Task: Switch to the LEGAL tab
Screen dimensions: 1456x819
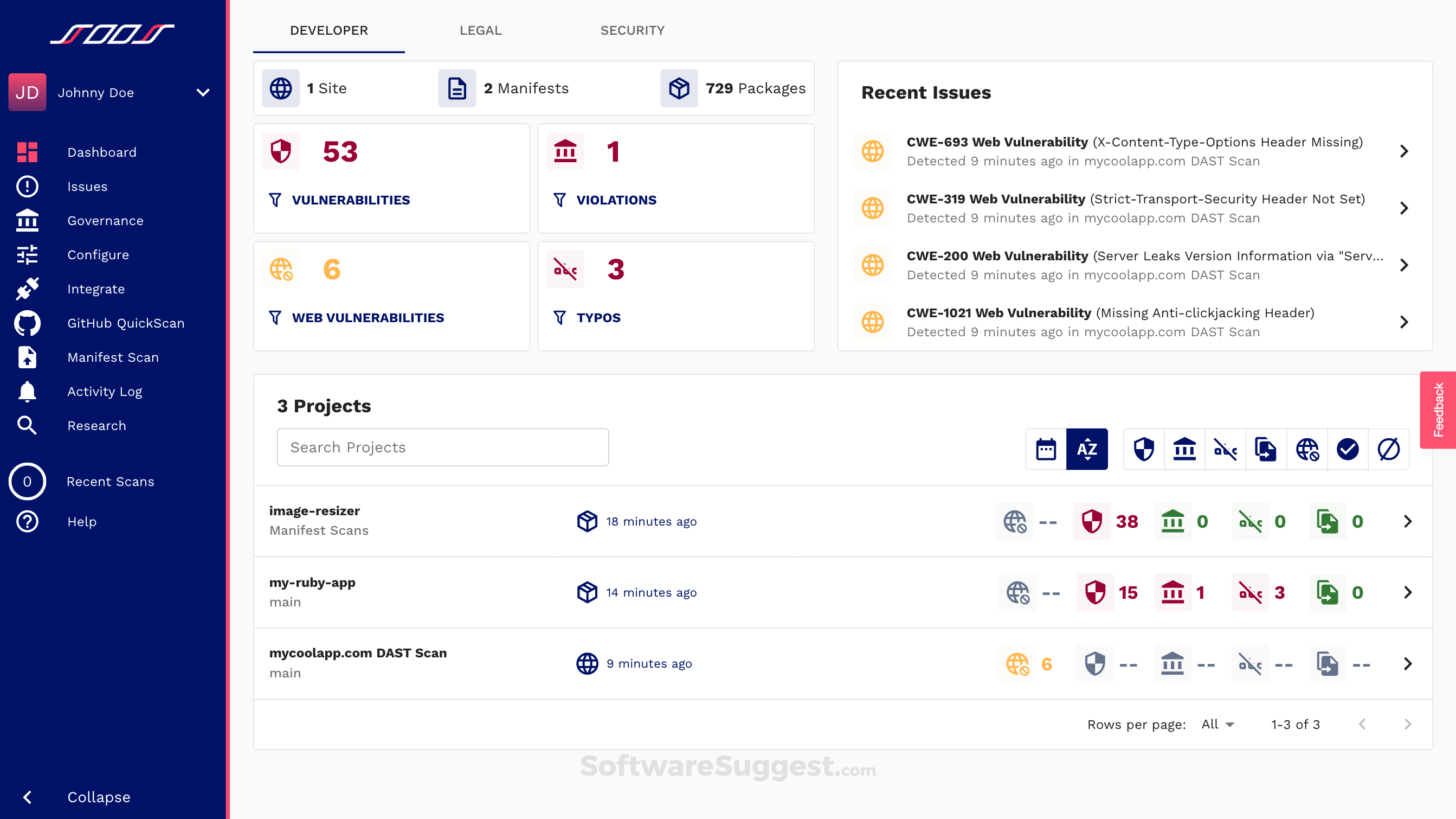Action: [480, 30]
